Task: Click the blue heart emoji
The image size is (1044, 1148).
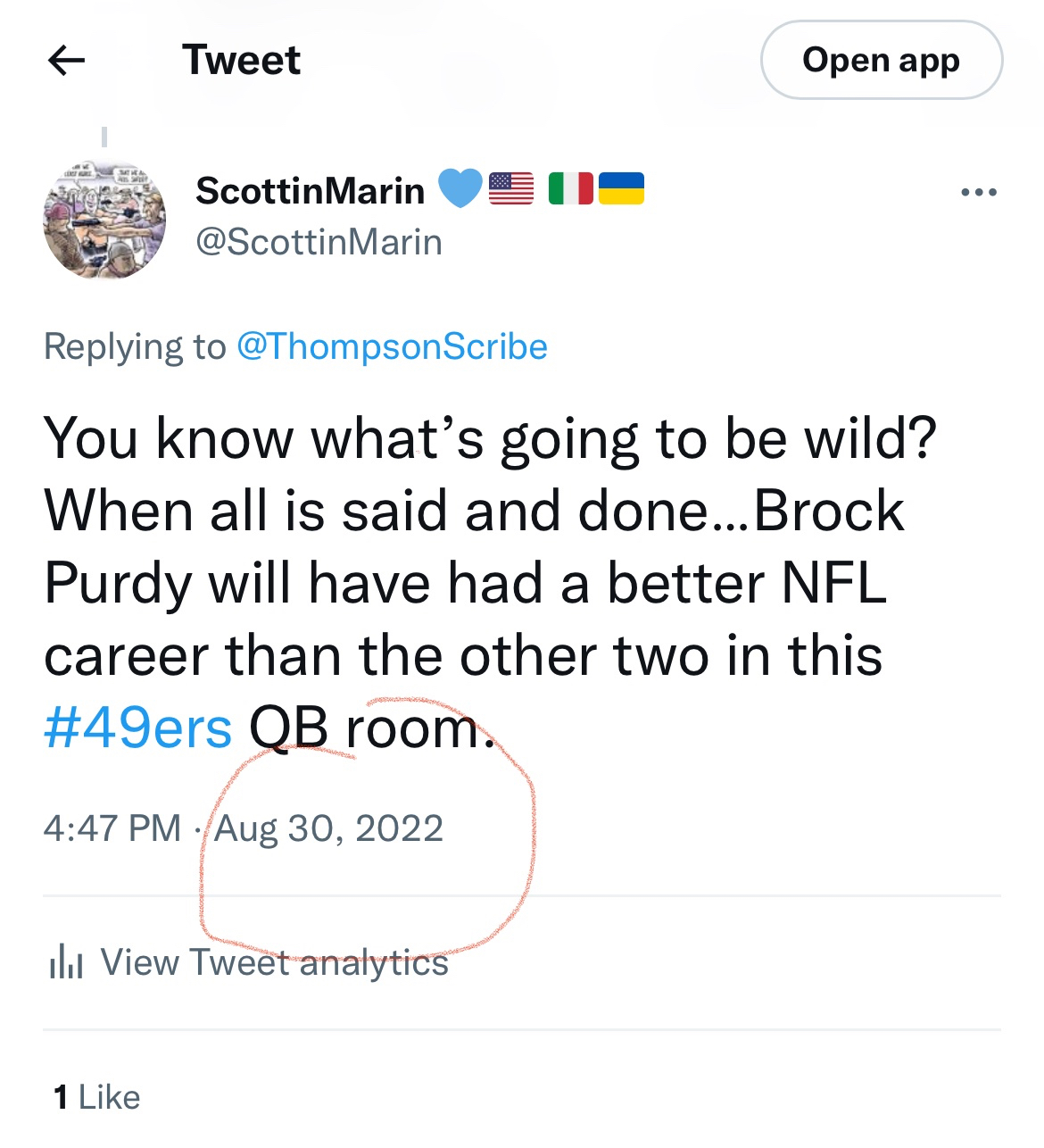Action: coord(460,189)
